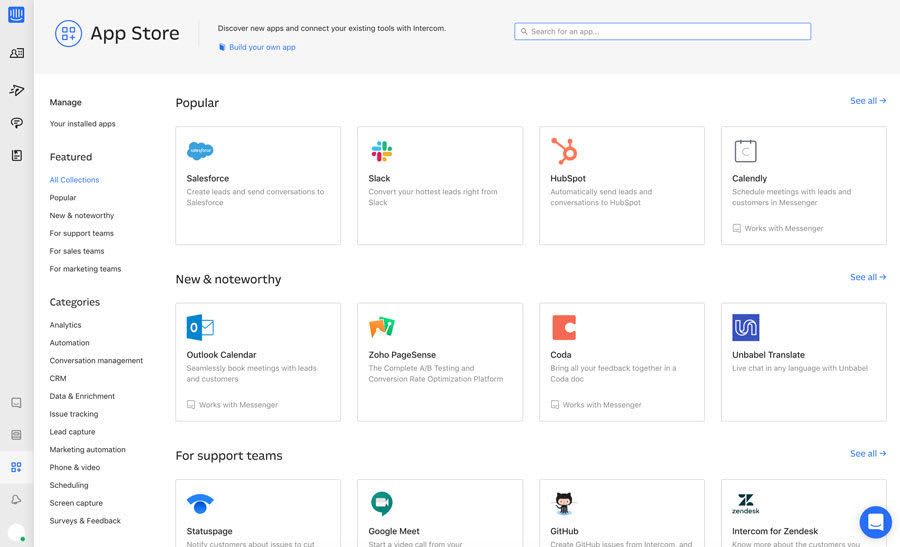
Task: Click the HubSpot logo icon
Action: [564, 151]
